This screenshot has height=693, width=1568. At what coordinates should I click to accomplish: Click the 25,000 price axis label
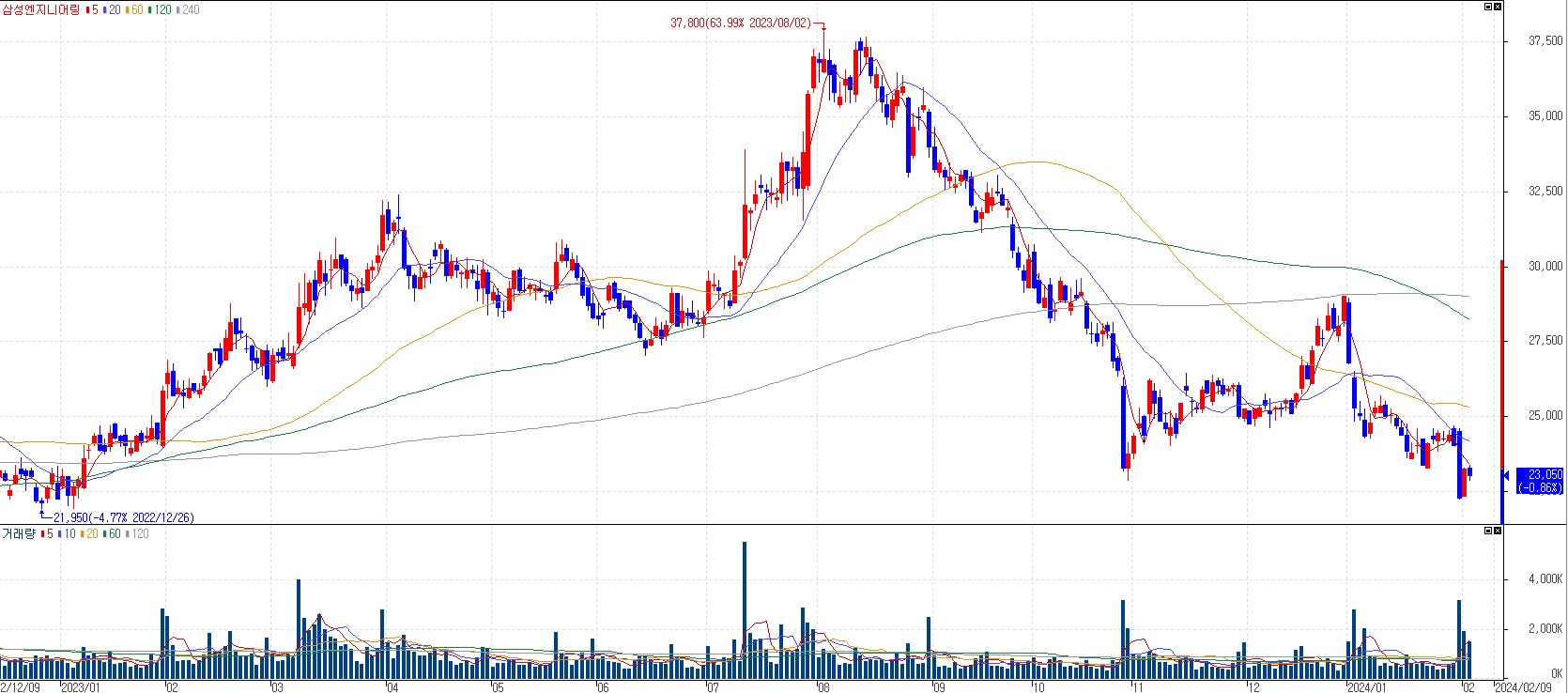tap(1545, 416)
